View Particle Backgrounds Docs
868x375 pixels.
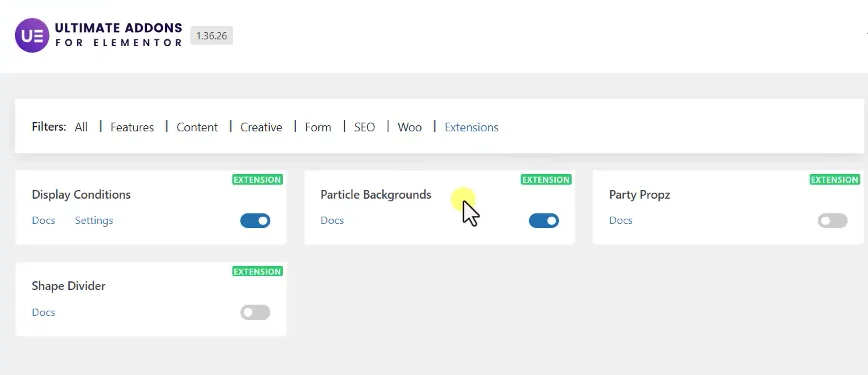[x=332, y=220]
